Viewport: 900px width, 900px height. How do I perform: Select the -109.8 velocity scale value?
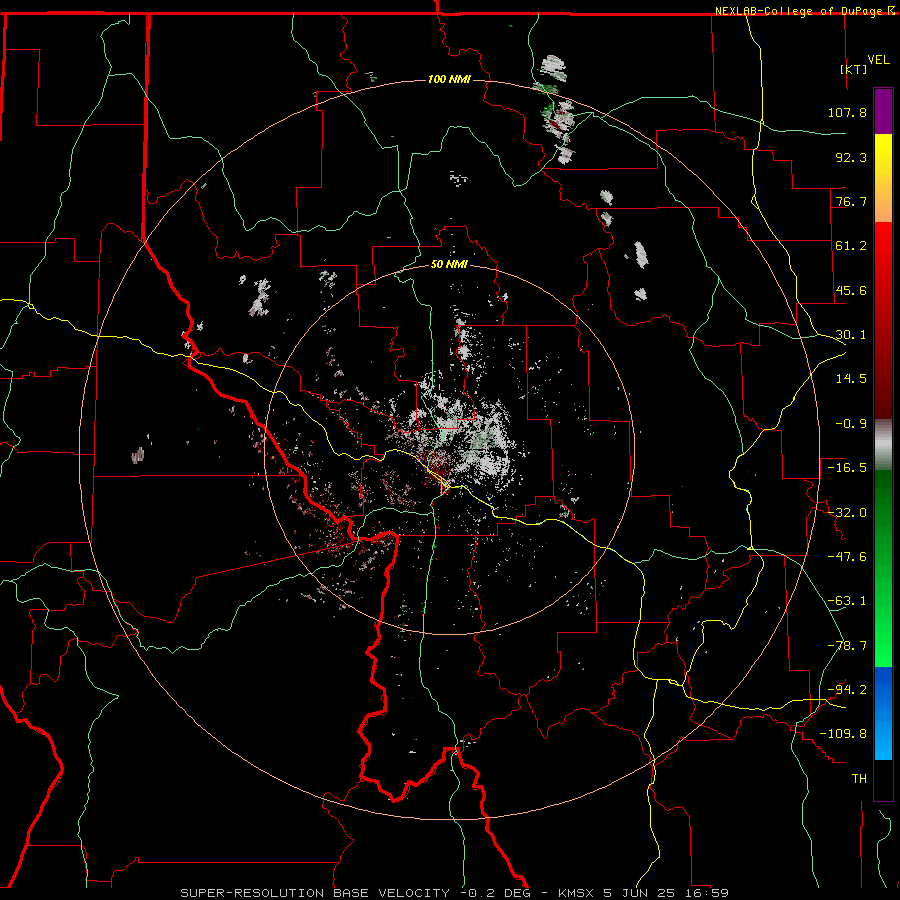click(843, 734)
